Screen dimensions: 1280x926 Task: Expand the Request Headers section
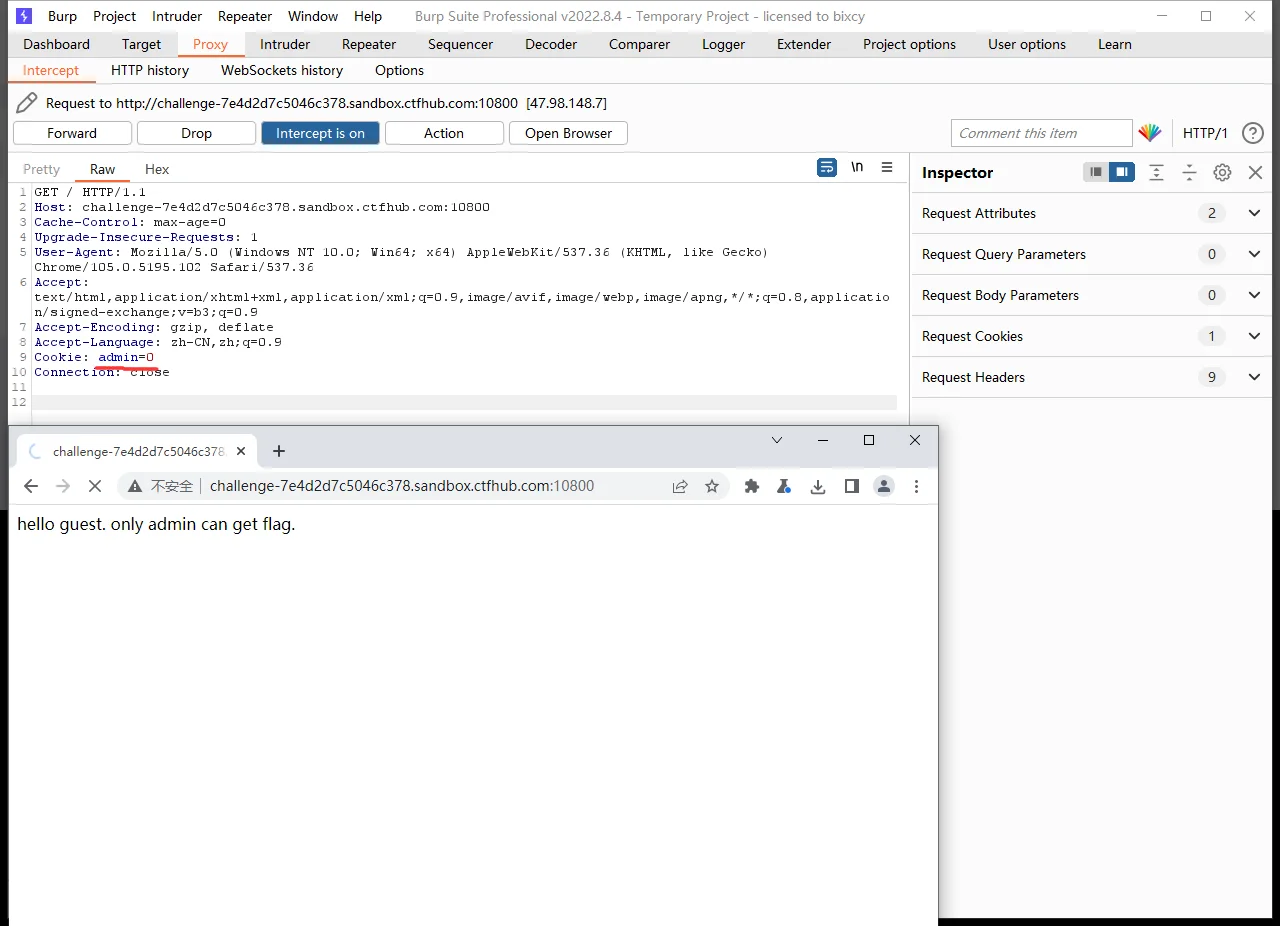(x=1254, y=377)
